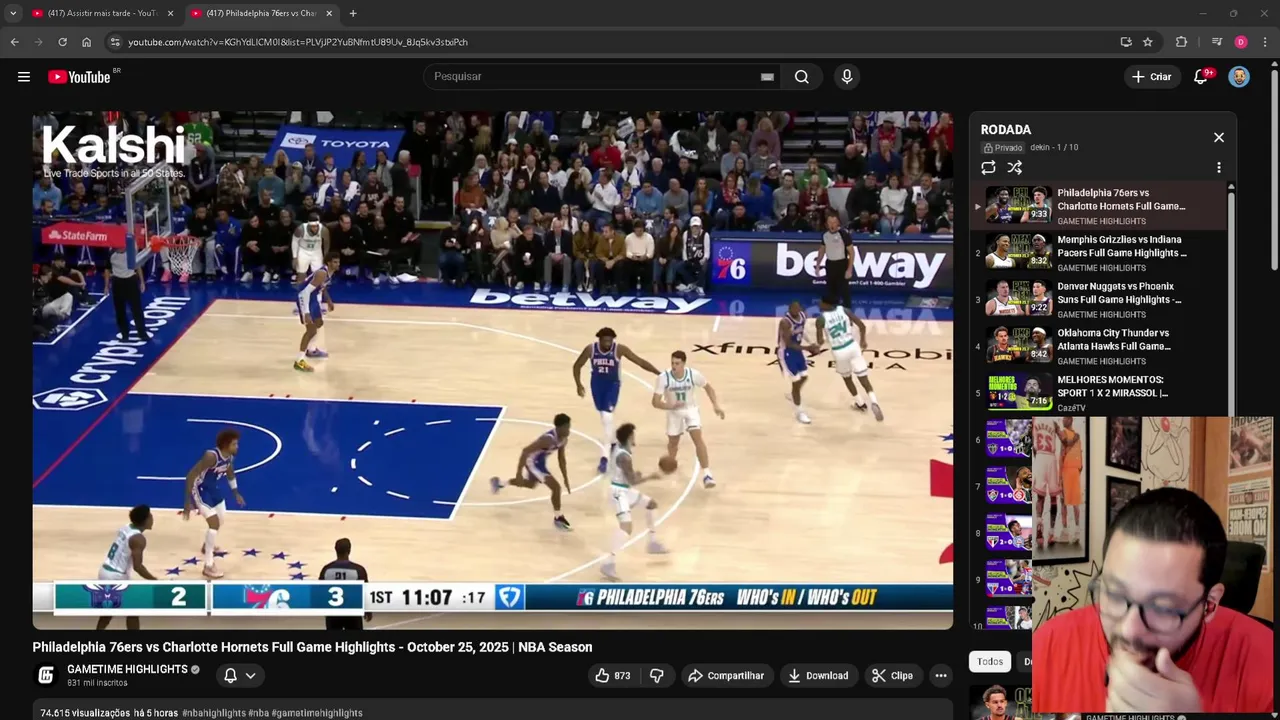Reload the page in the browser

pyautogui.click(x=62, y=42)
